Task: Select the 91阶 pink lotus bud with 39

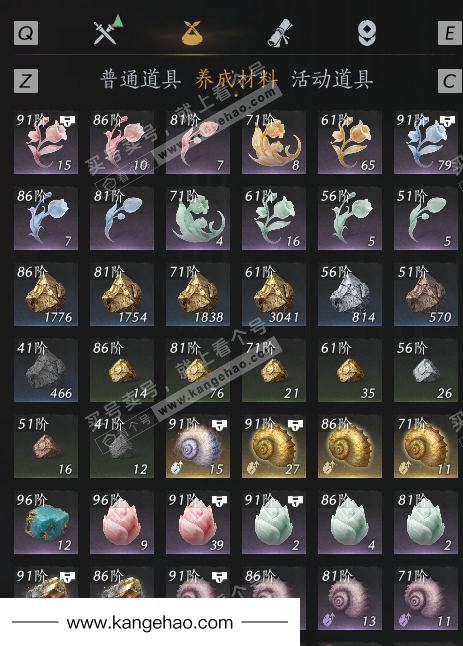Action: point(198,522)
